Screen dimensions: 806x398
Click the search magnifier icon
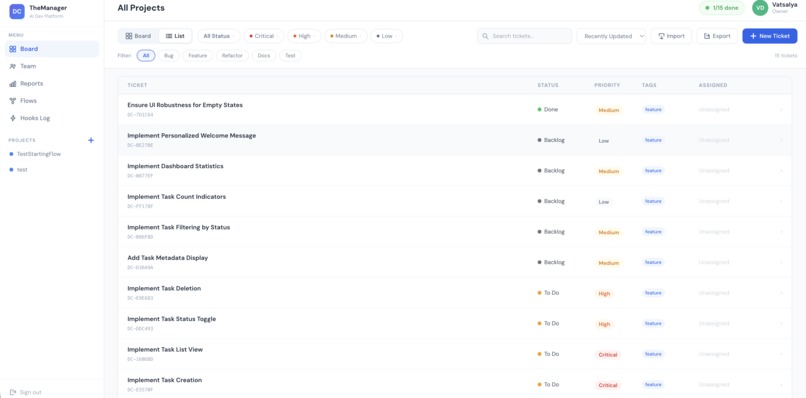[x=485, y=36]
